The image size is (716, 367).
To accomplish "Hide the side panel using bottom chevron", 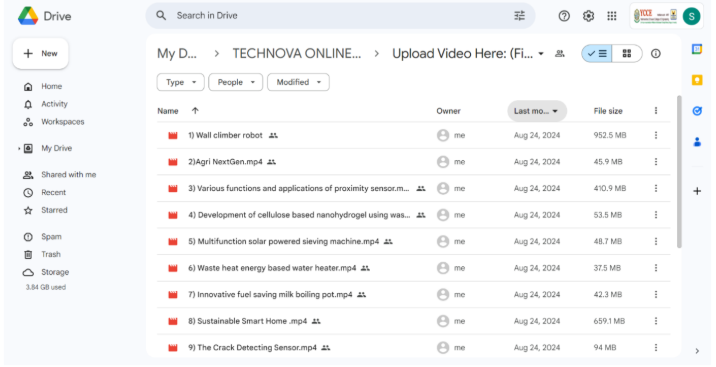I will point(697,351).
